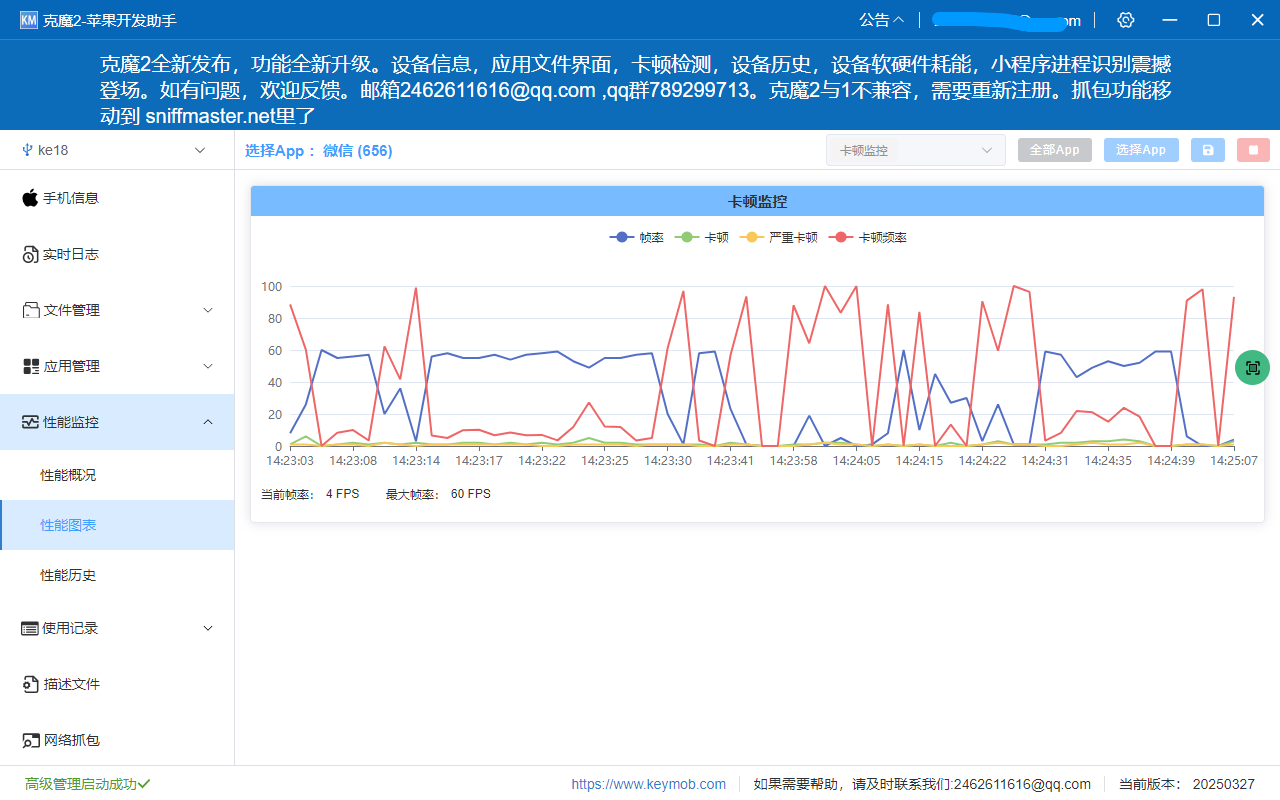Click the 性能监控 monitor icon
The height and width of the screenshot is (800, 1280).
click(x=30, y=422)
